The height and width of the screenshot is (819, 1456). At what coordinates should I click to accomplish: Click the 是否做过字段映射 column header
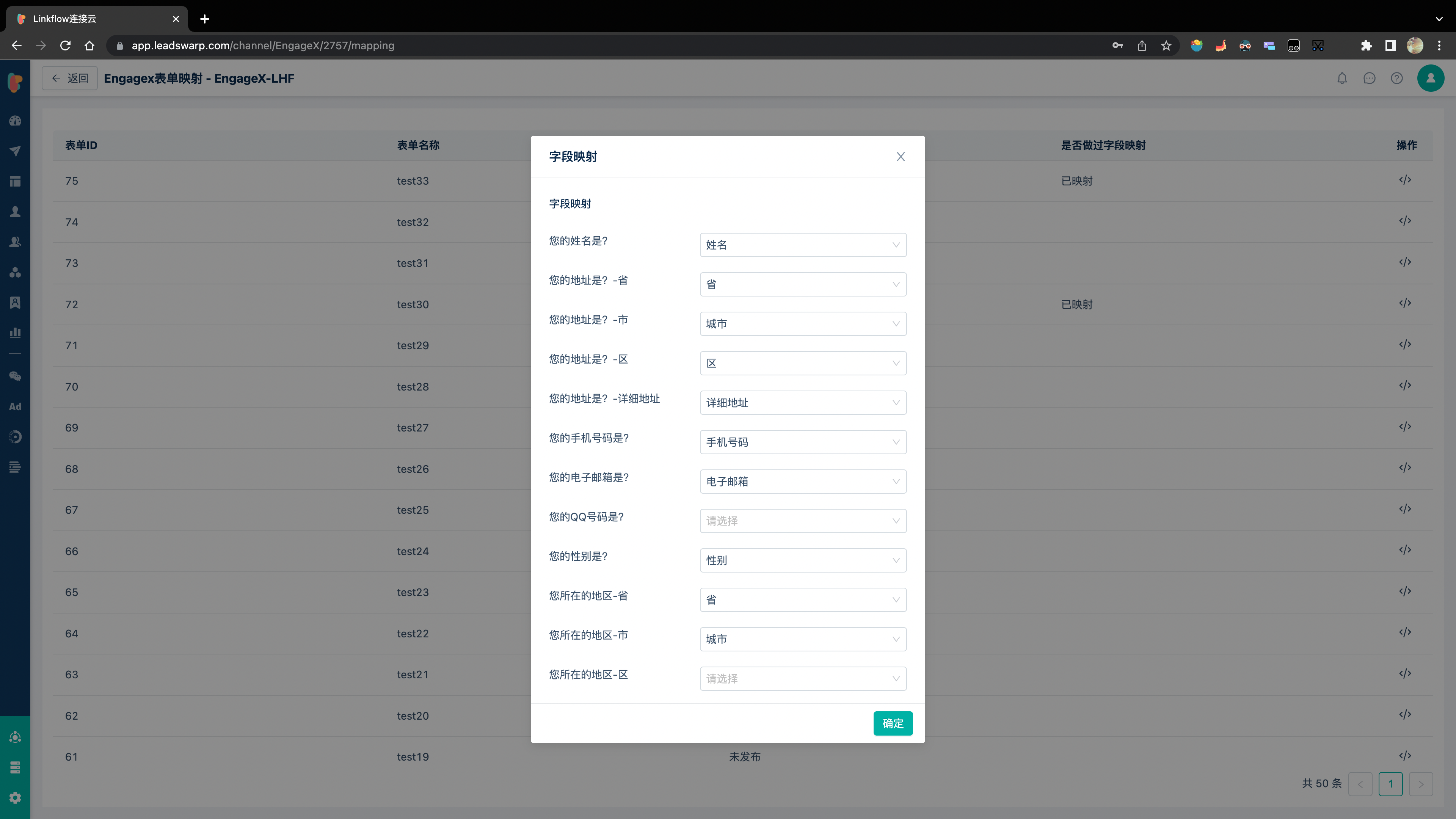pos(1103,145)
